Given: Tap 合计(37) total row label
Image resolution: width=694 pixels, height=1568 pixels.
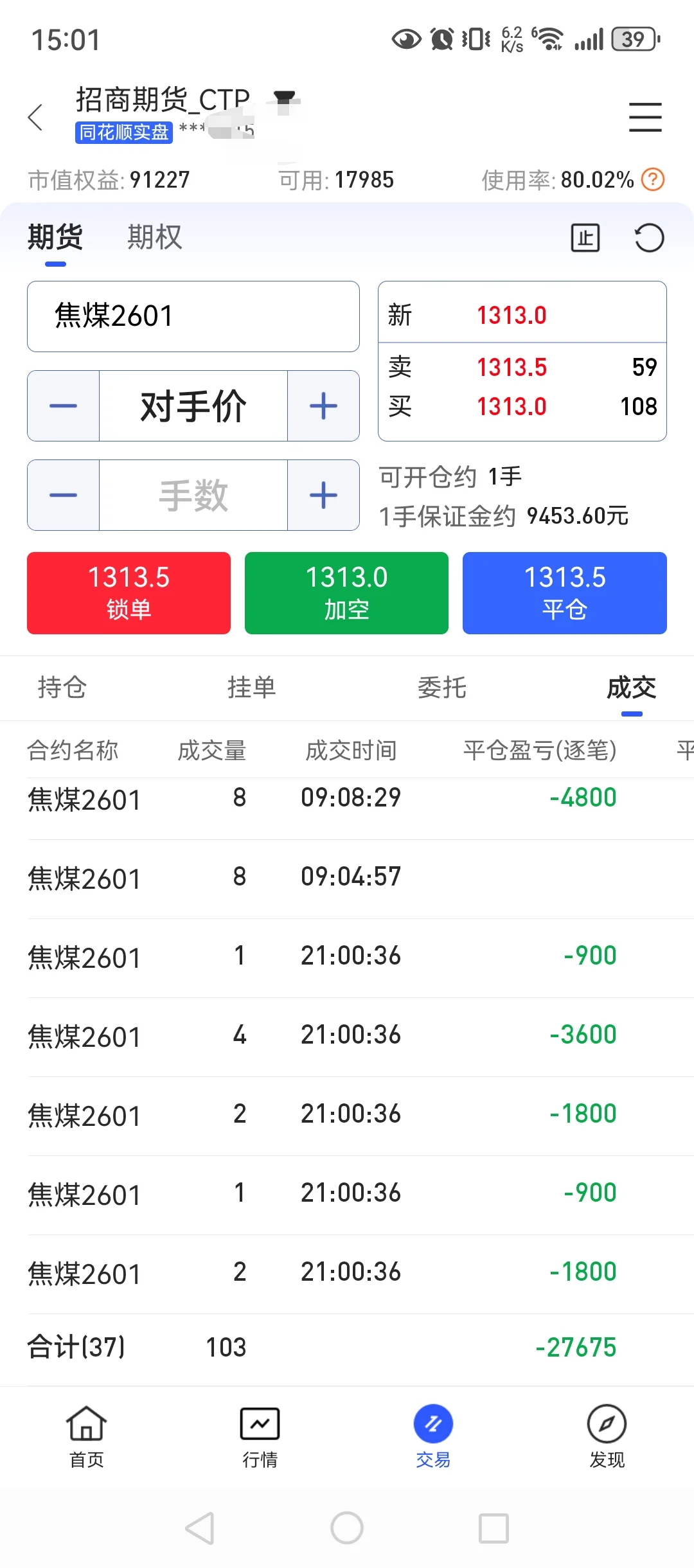Looking at the screenshot, I should pyautogui.click(x=76, y=1347).
